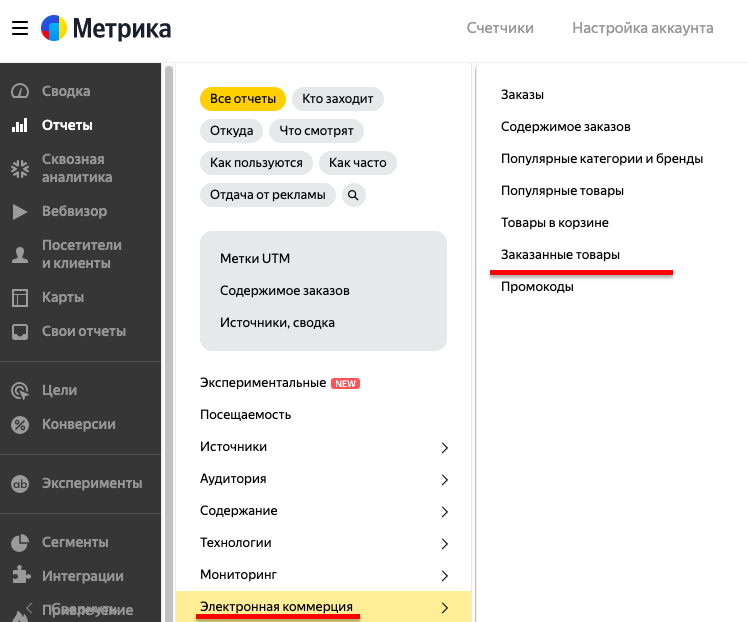Click the Электронная коммерция category label
This screenshot has height=622, width=748.
[276, 607]
